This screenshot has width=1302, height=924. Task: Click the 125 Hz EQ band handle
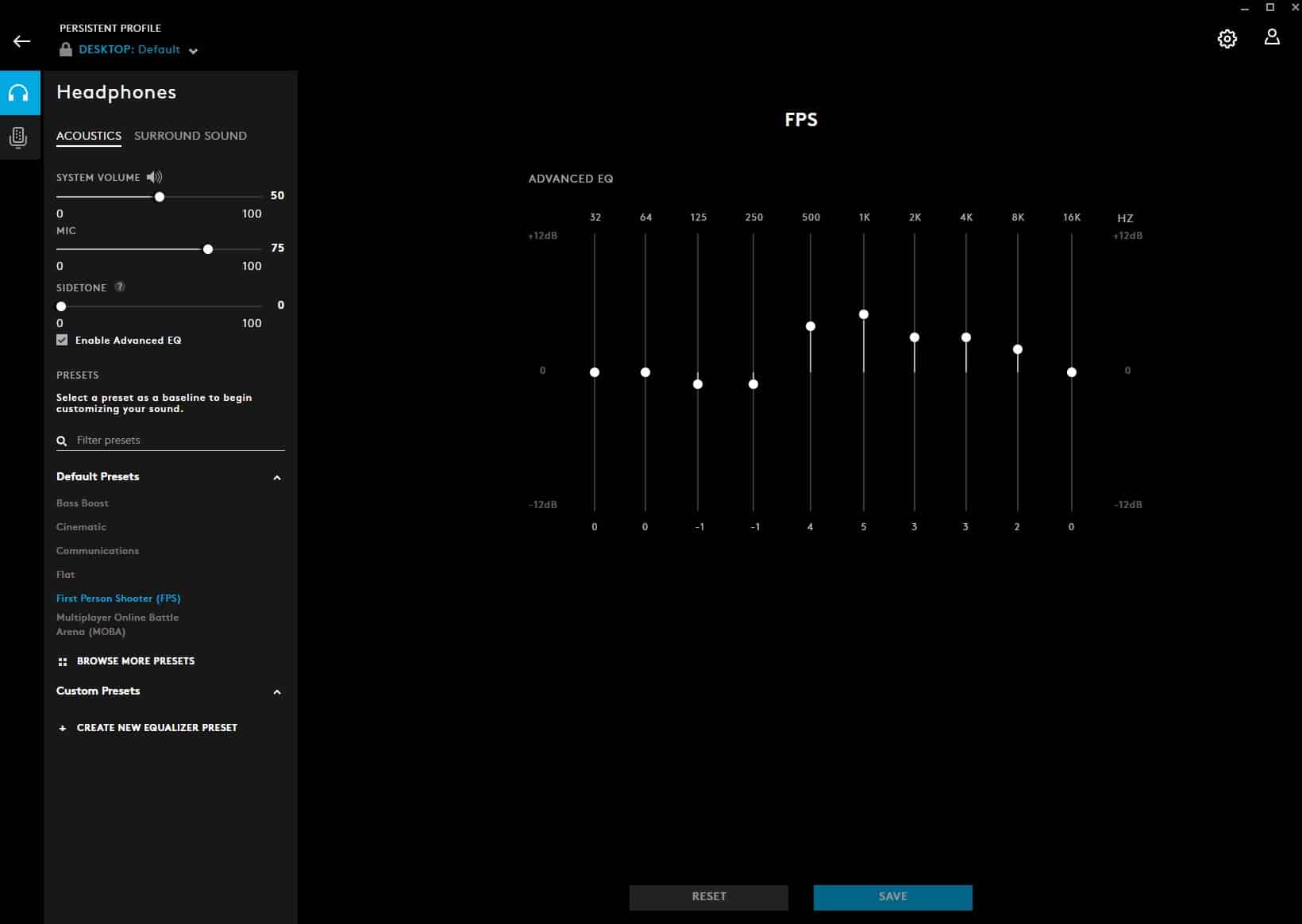tap(698, 384)
